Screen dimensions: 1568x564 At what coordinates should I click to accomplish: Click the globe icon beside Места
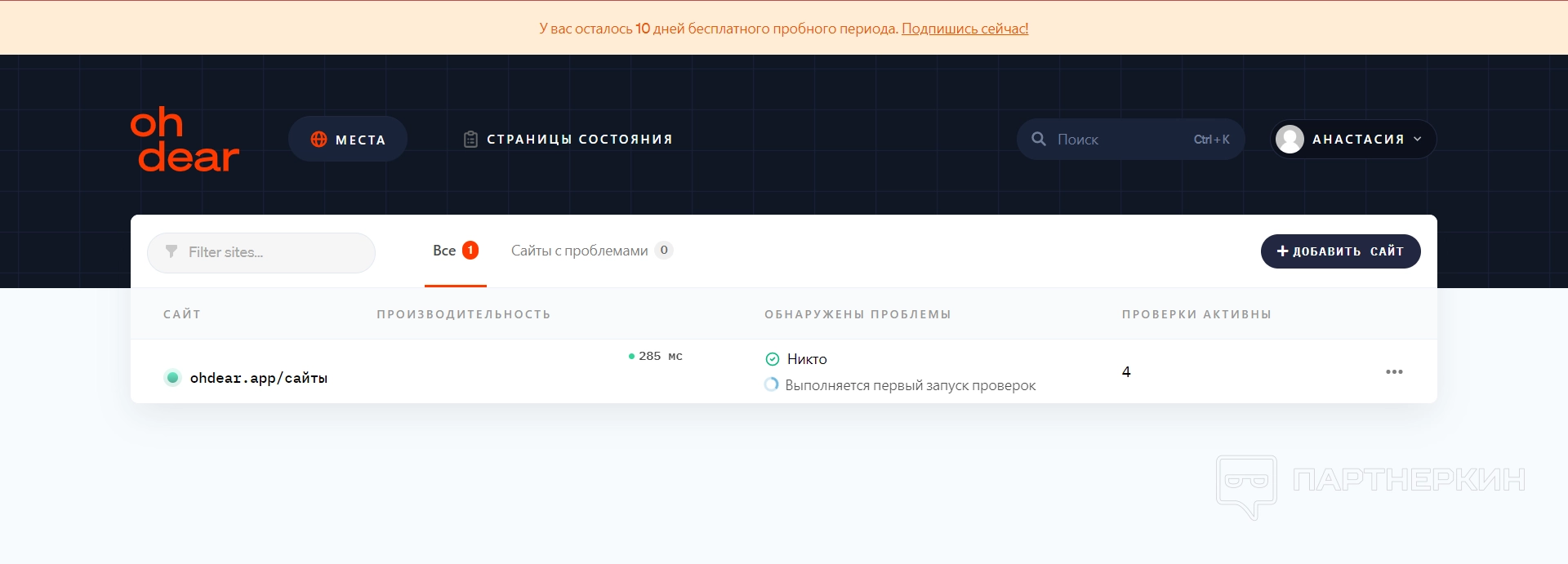pos(318,140)
